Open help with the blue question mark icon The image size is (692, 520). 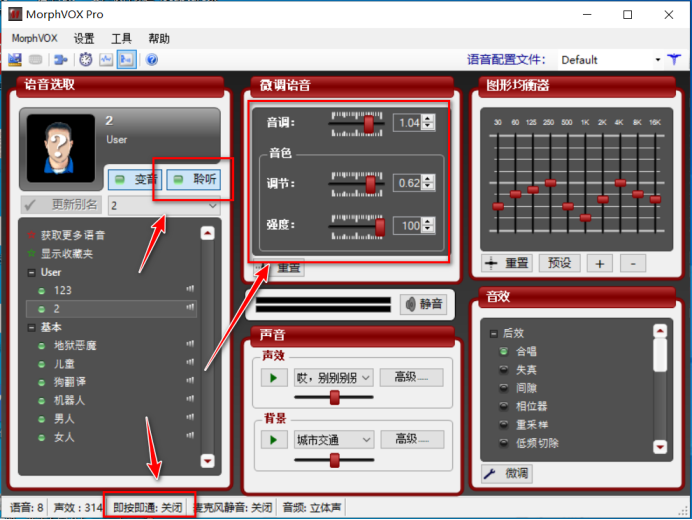click(152, 60)
